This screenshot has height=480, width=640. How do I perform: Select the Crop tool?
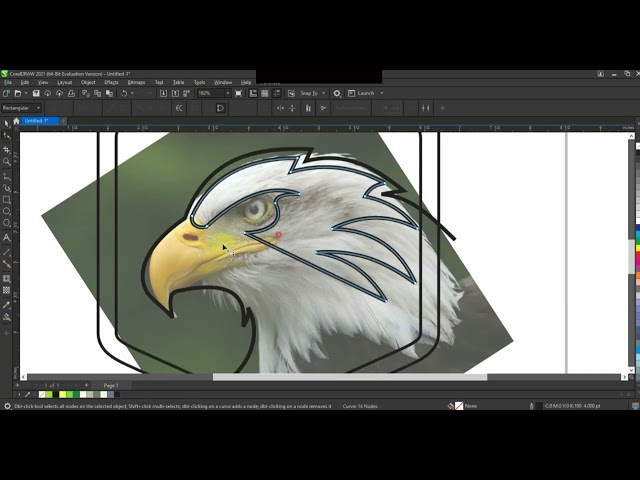(6, 150)
